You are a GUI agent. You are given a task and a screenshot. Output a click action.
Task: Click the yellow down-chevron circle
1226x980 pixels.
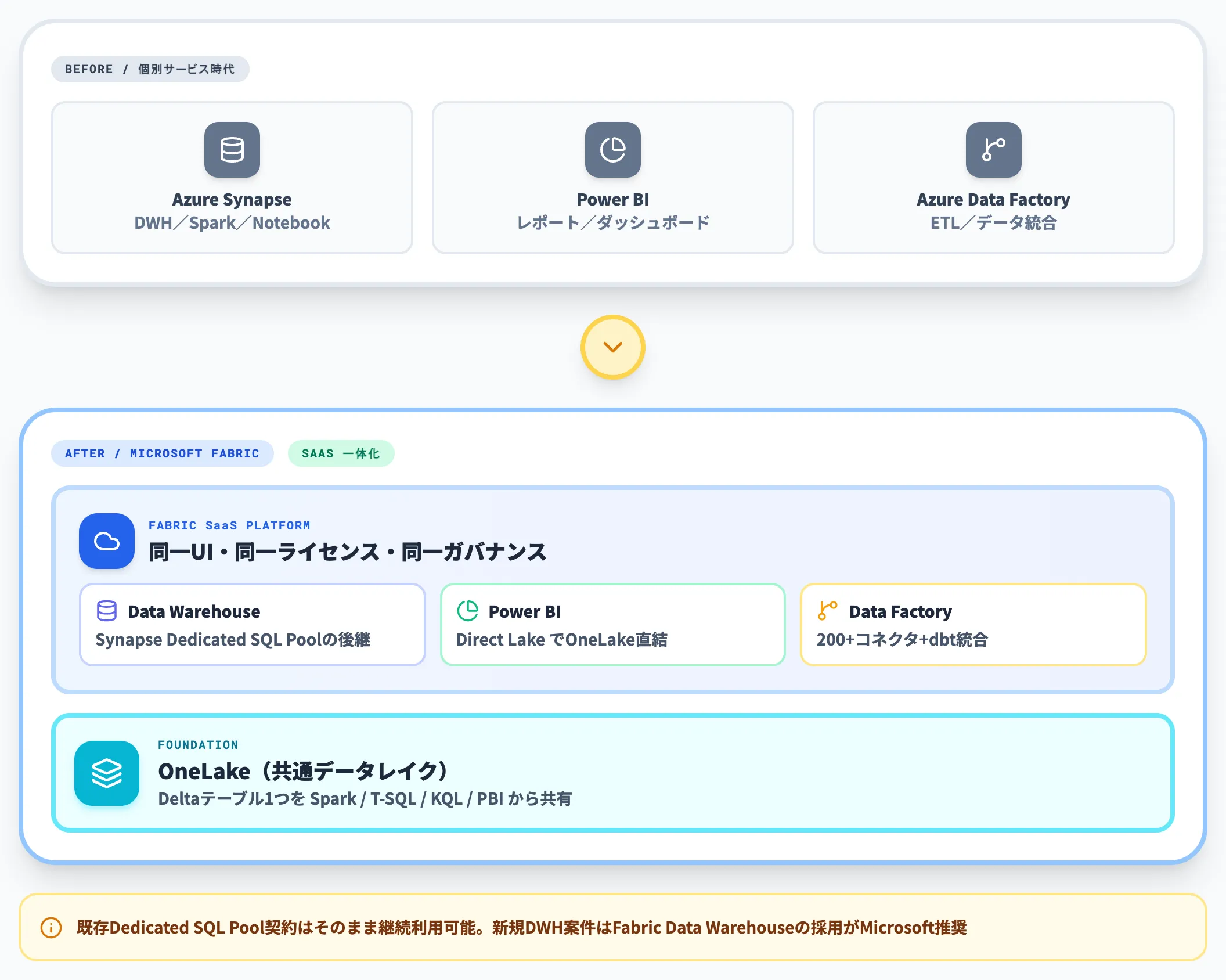pyautogui.click(x=613, y=347)
